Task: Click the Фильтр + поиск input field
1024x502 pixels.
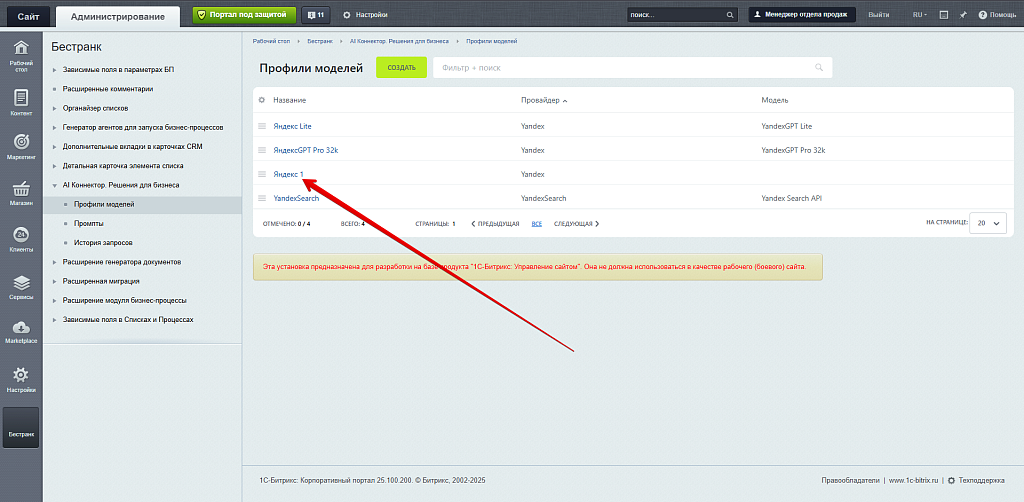Action: click(x=620, y=68)
